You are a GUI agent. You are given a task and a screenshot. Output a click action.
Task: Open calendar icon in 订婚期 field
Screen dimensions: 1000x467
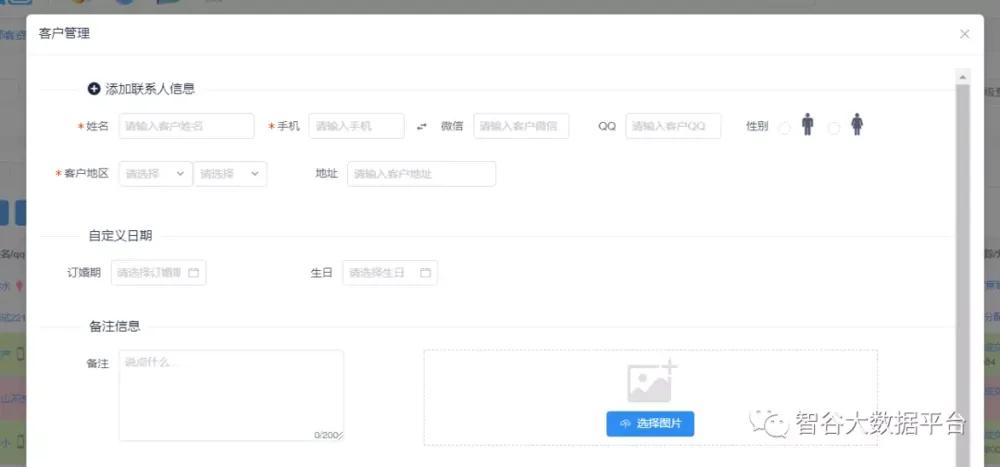[x=194, y=273]
